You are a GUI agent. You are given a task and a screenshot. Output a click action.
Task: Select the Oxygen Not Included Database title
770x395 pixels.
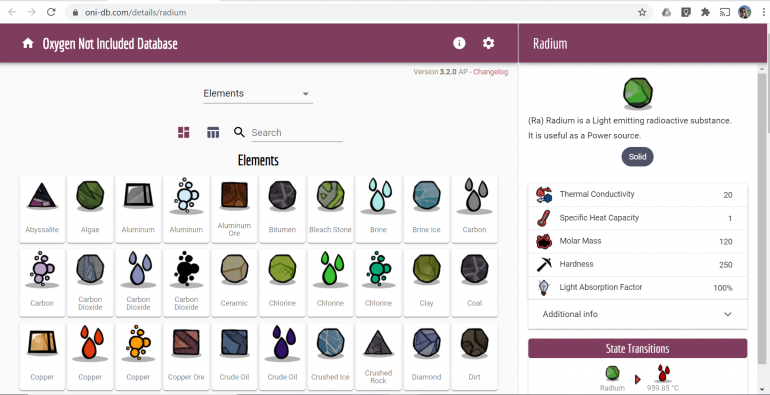pos(110,44)
